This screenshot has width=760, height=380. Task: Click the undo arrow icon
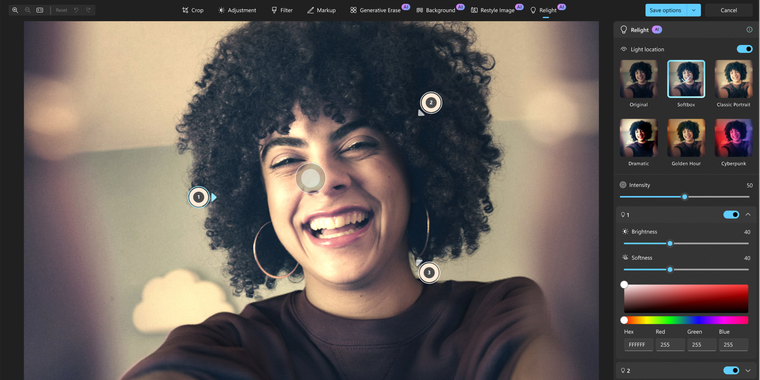click(76, 10)
